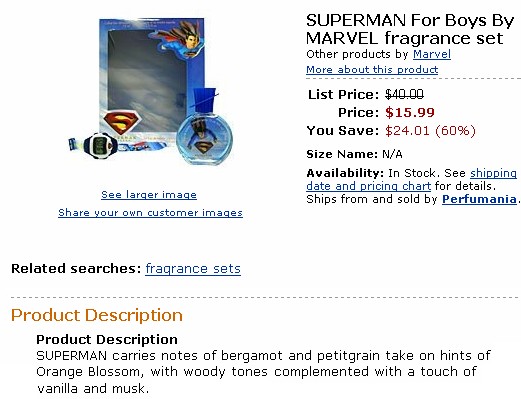Click 'Share your own customer images'
521x399 pixels.
coord(150,213)
